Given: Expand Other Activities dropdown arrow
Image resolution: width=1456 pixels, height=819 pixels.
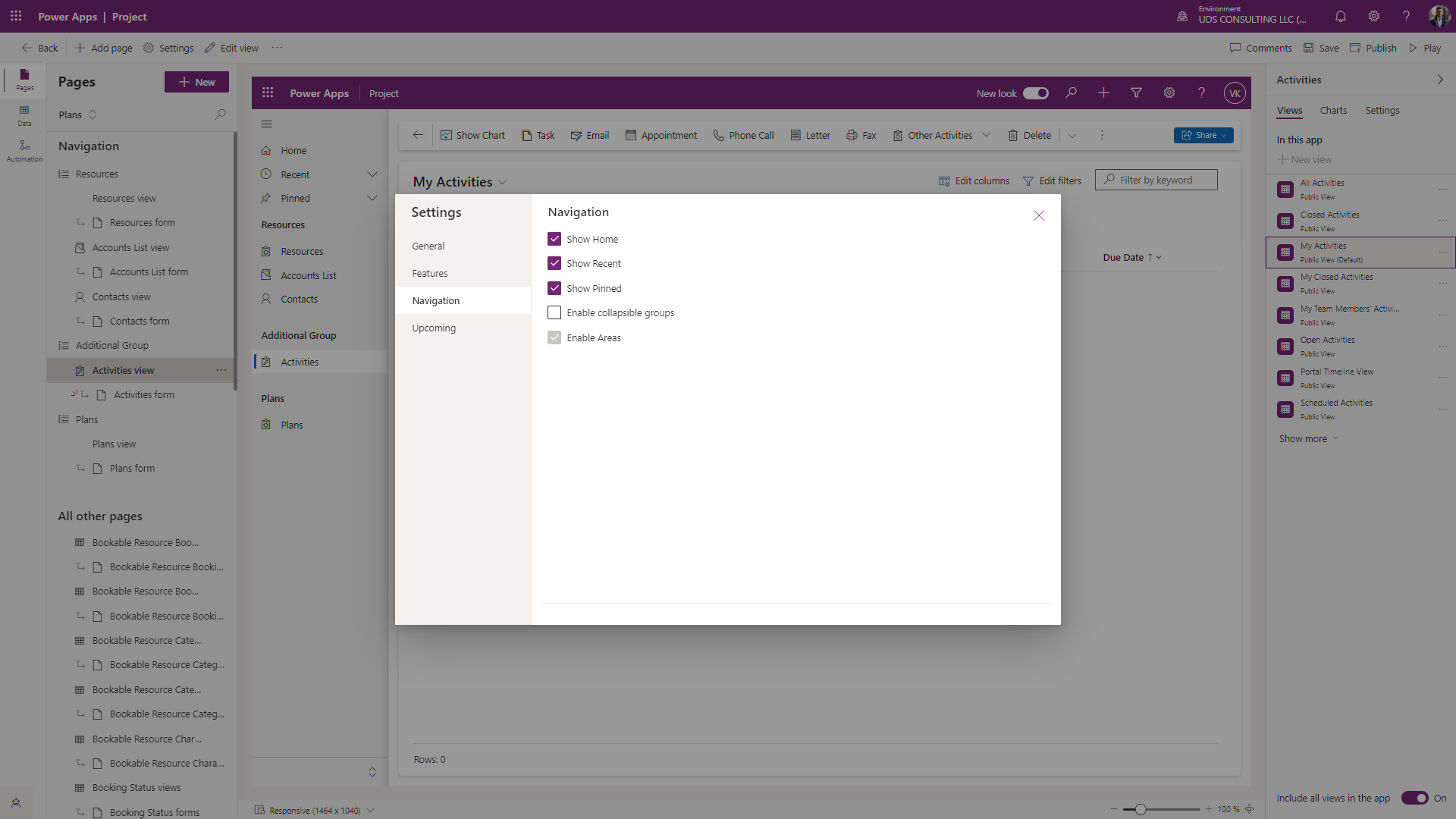Looking at the screenshot, I should [986, 135].
